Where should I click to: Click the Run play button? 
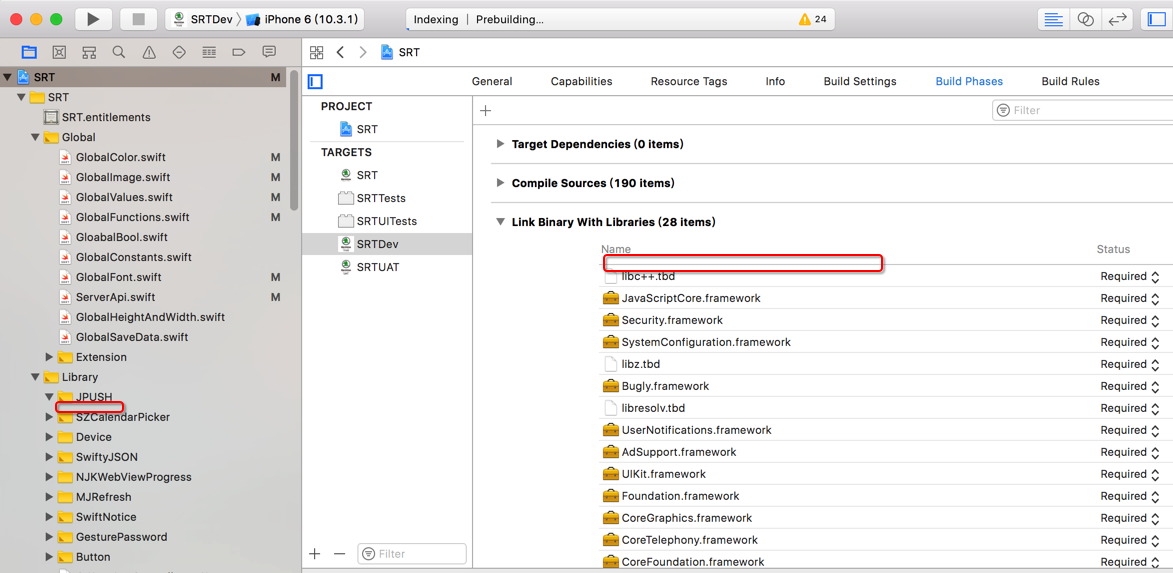click(x=93, y=19)
